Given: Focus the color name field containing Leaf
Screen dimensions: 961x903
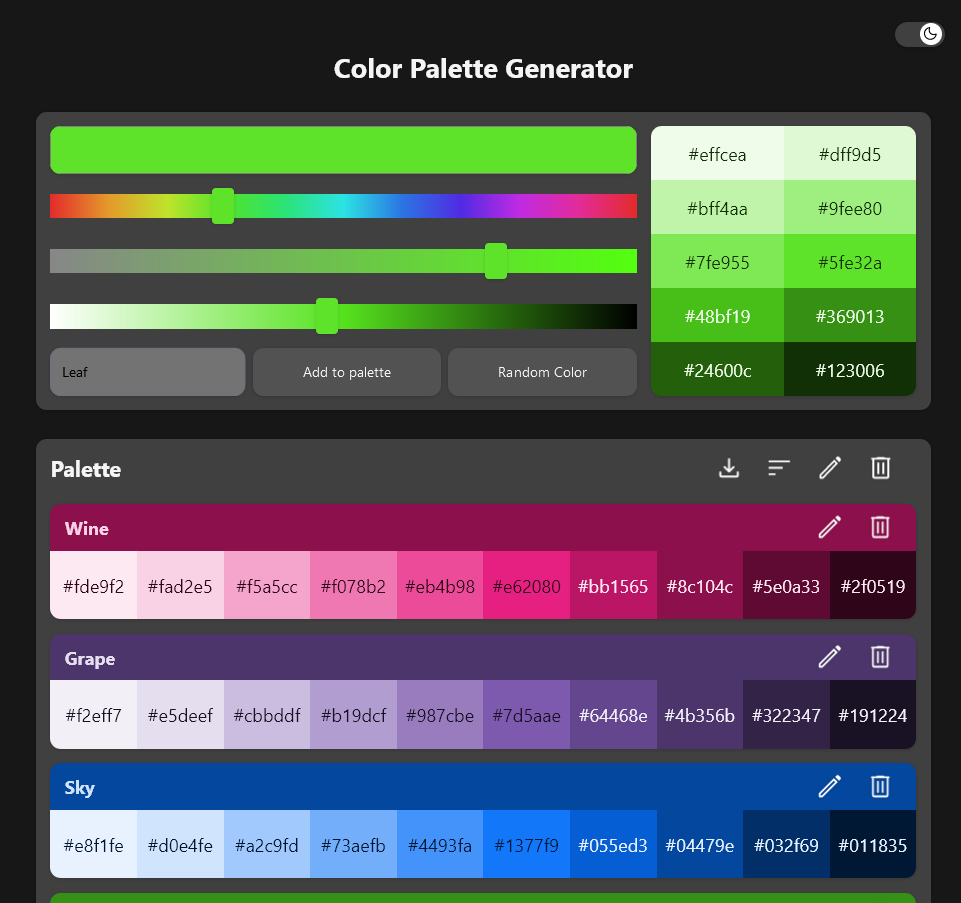Looking at the screenshot, I should (148, 372).
